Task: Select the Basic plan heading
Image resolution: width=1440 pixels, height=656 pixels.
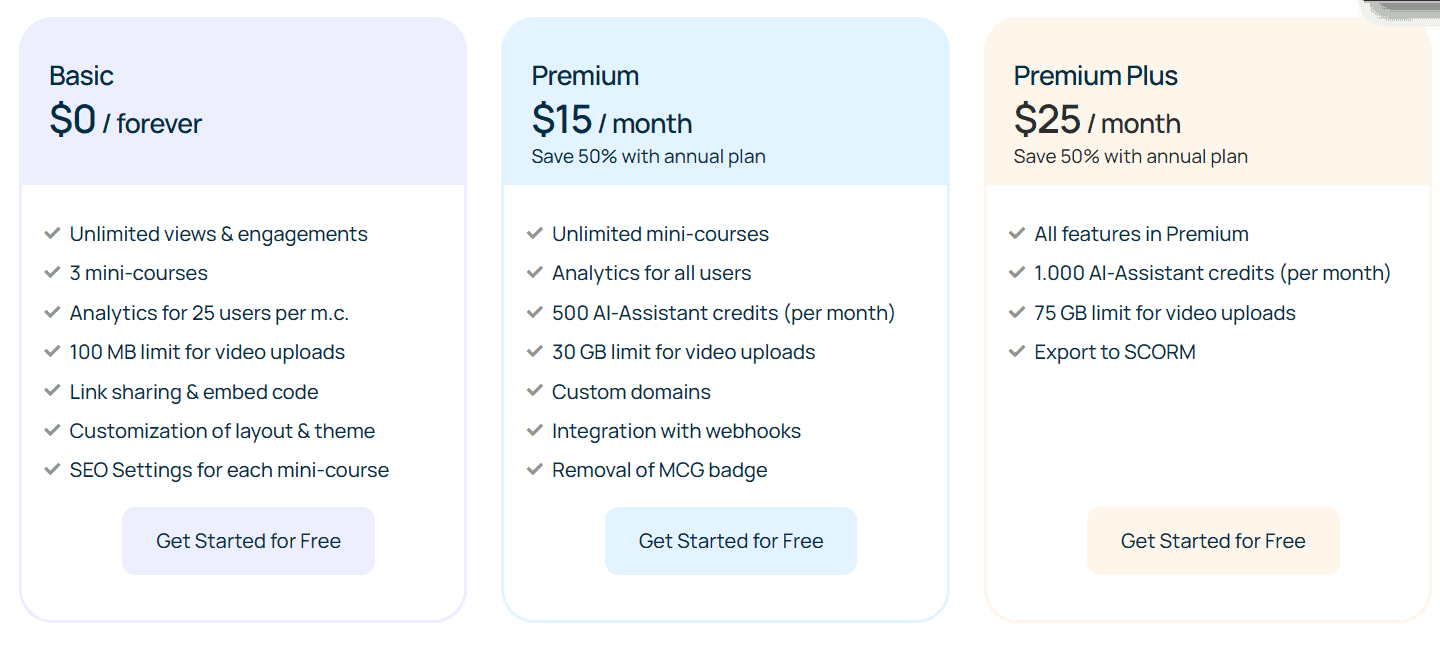Action: pyautogui.click(x=82, y=75)
